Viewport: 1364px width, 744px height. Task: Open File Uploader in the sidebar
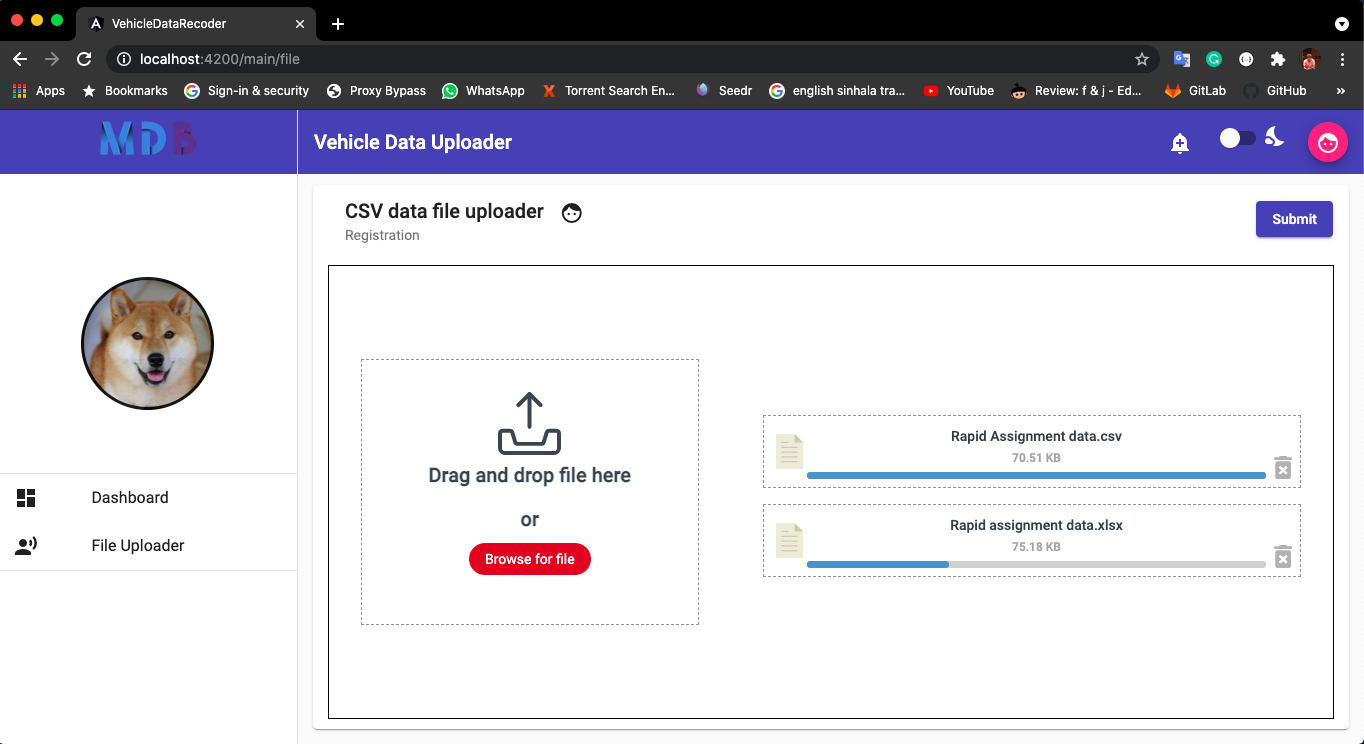click(148, 546)
